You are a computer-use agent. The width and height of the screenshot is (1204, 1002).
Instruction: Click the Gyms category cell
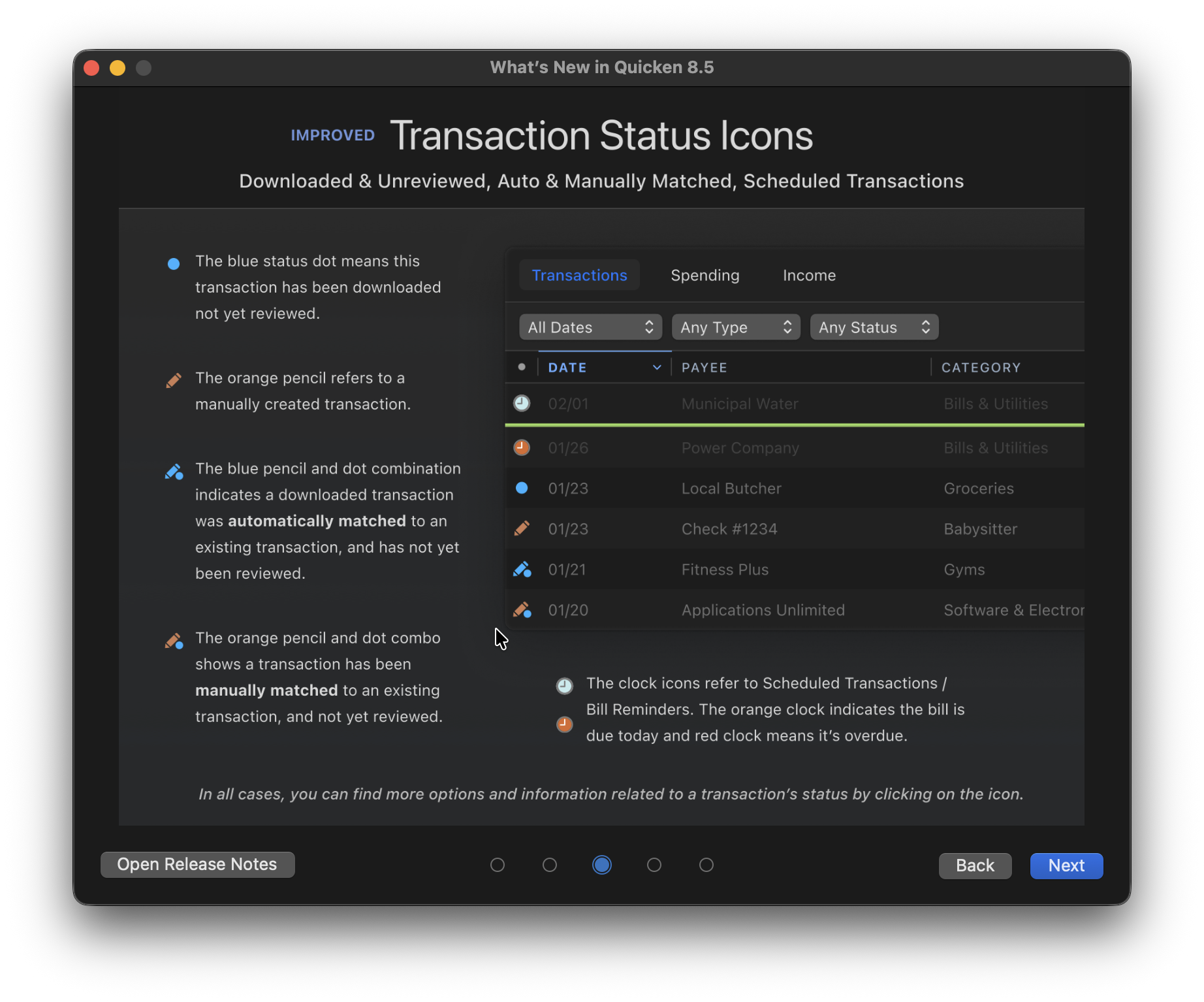point(964,570)
